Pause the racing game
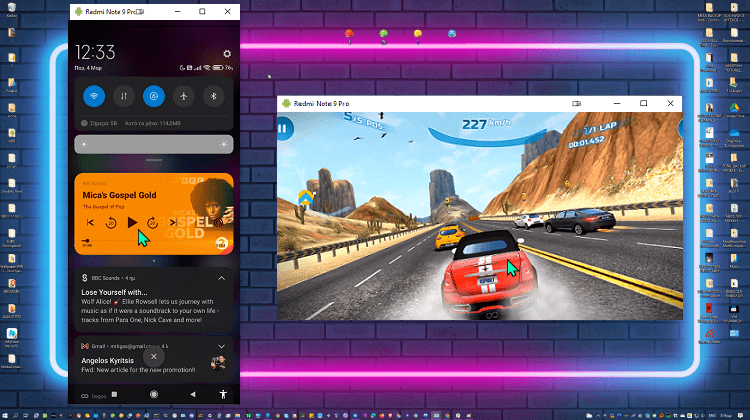This screenshot has height=420, width=750. 283,128
